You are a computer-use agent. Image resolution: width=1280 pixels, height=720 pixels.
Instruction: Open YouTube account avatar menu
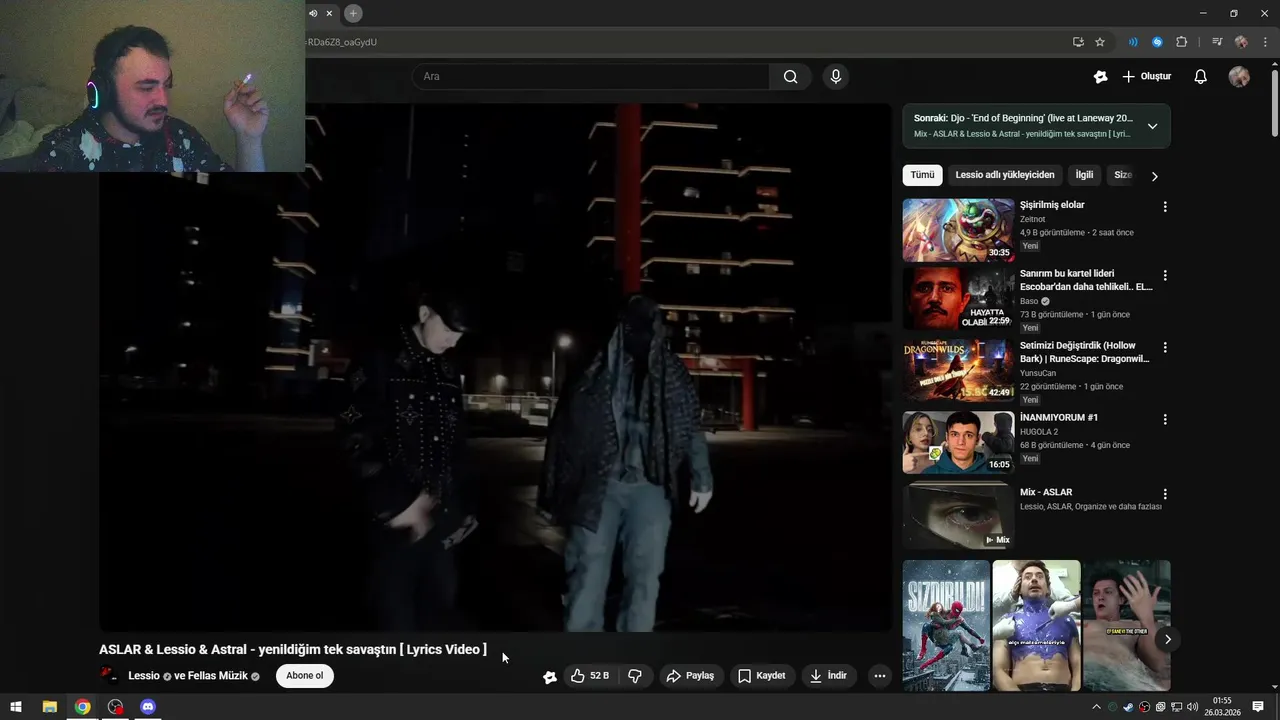coord(1239,76)
